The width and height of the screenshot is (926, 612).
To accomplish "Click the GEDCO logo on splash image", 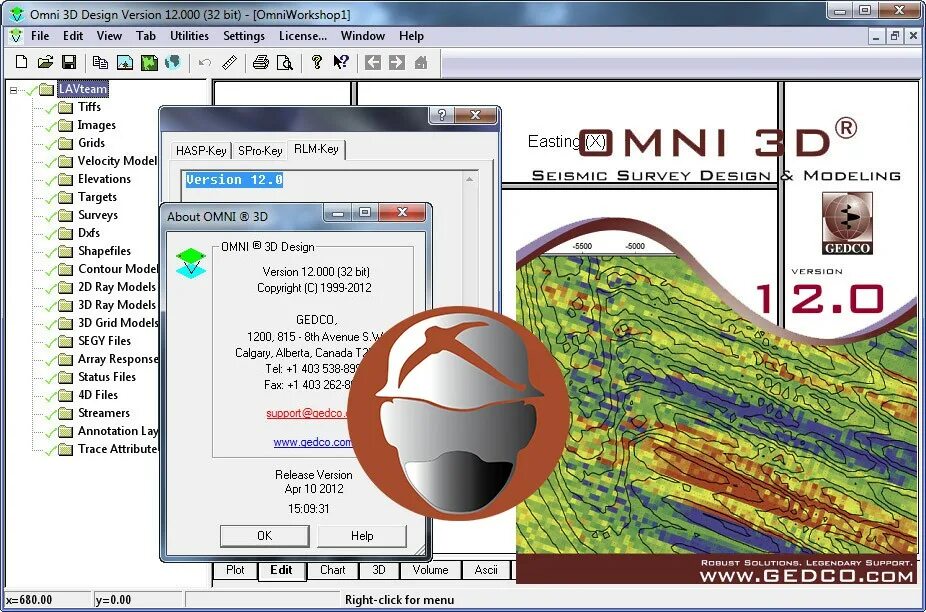I will click(847, 223).
